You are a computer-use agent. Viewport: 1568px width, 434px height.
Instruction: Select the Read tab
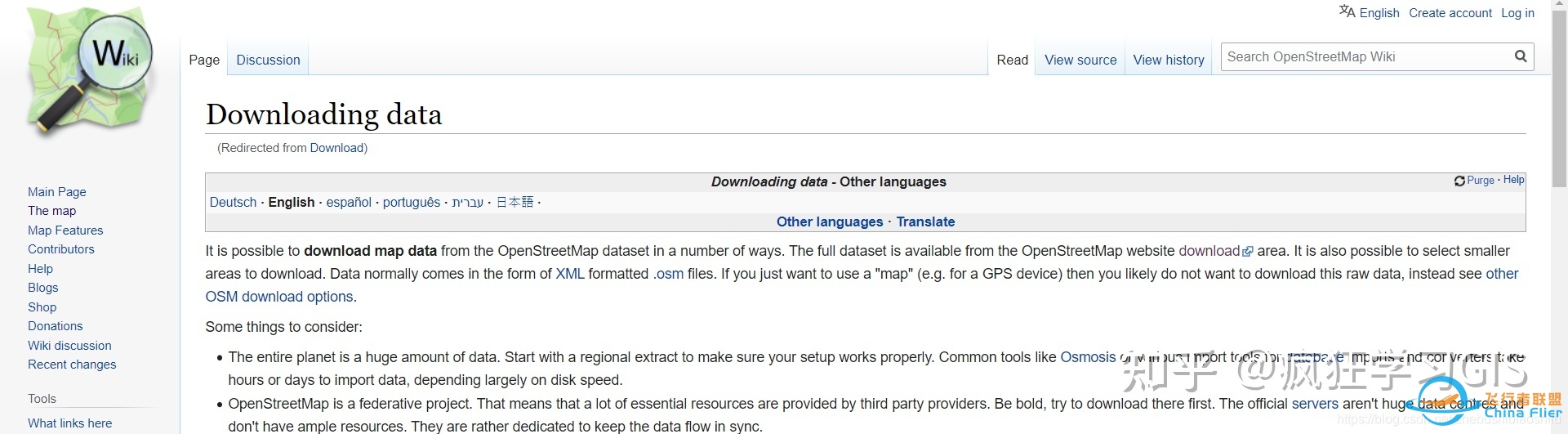pos(1012,60)
